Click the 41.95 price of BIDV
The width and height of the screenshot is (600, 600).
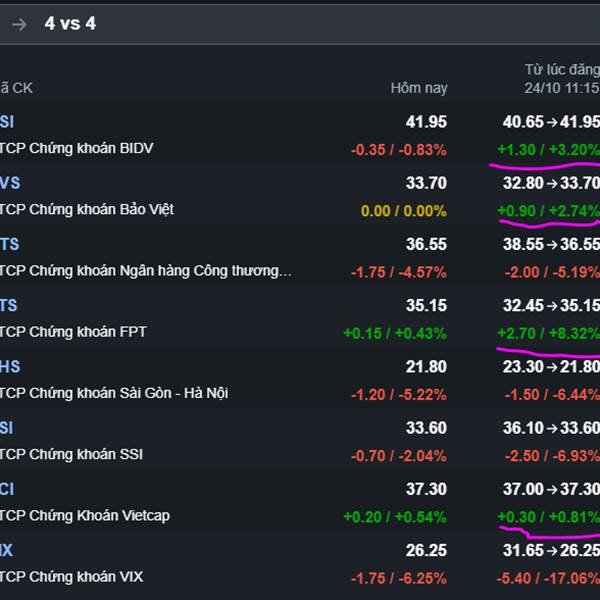pos(426,122)
